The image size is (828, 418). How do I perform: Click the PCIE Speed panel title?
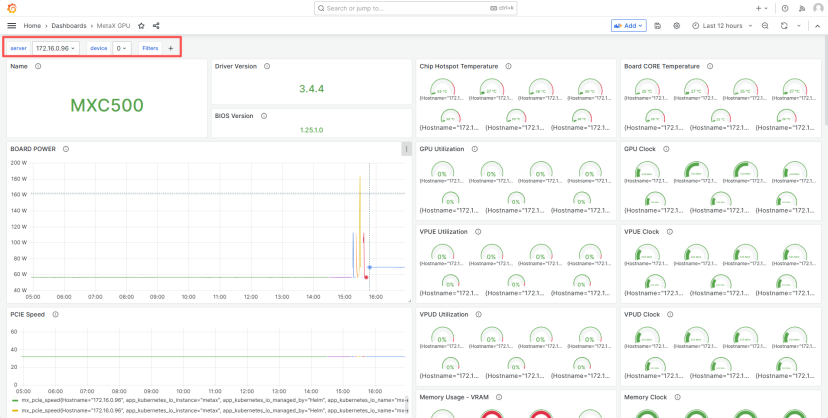[x=27, y=315]
